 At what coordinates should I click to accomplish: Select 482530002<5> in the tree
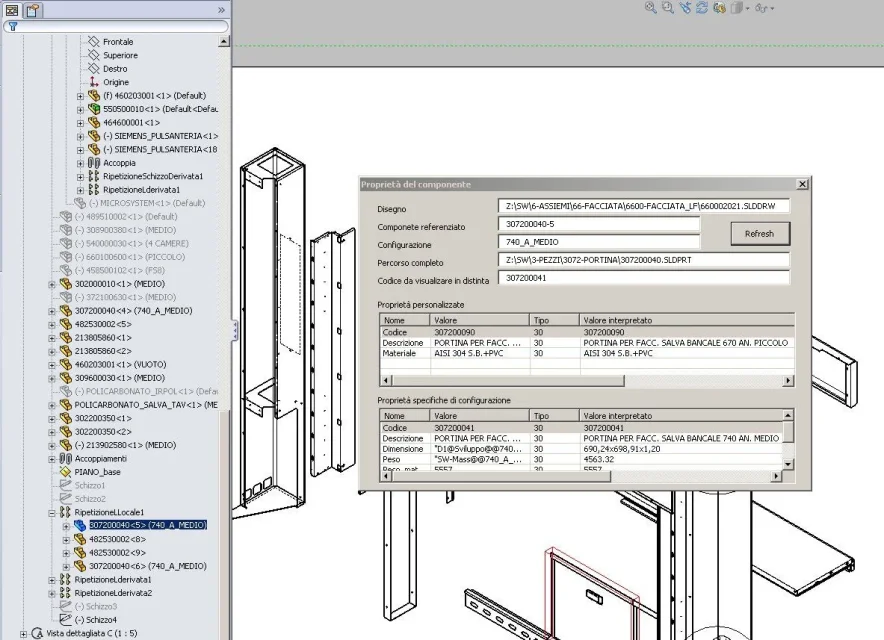(x=103, y=324)
